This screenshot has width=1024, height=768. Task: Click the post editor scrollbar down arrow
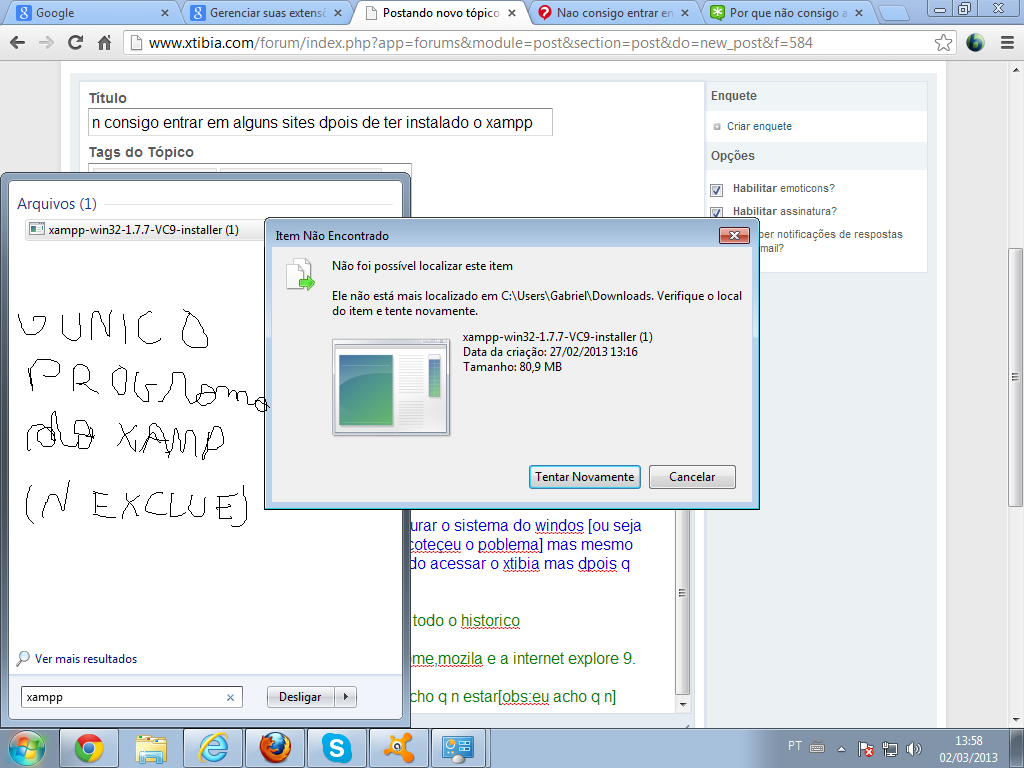click(x=682, y=704)
